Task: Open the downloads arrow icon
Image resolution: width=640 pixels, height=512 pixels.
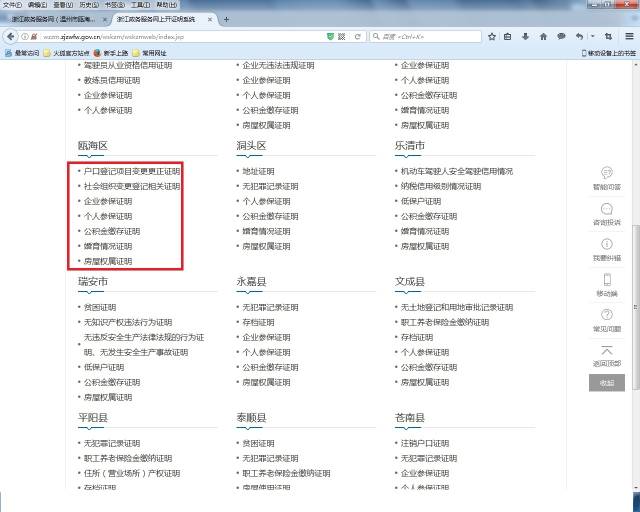Action: (527, 37)
